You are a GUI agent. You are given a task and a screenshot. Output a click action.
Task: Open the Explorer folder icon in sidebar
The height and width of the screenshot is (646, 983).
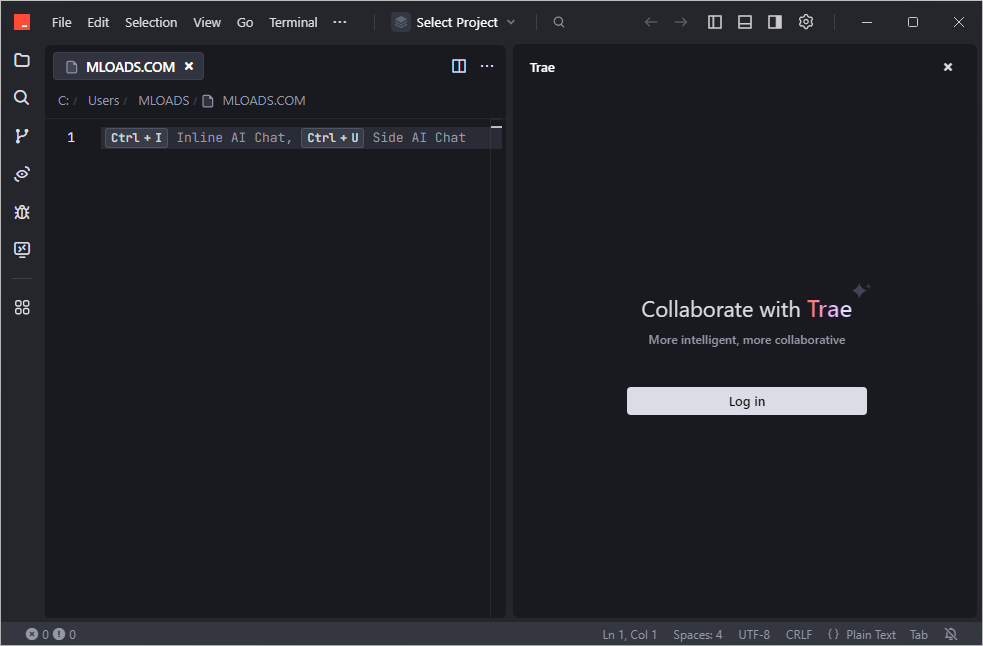[x=22, y=60]
